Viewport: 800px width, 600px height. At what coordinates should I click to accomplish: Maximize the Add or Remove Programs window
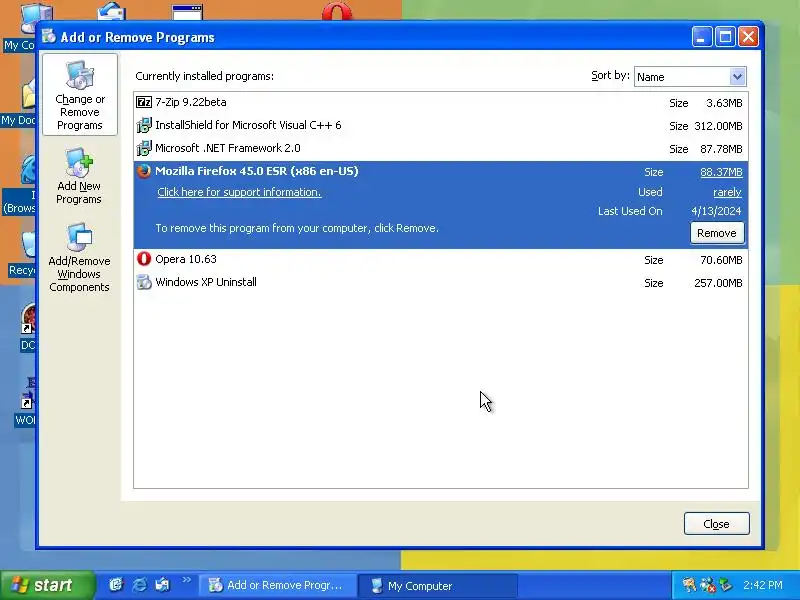725,37
